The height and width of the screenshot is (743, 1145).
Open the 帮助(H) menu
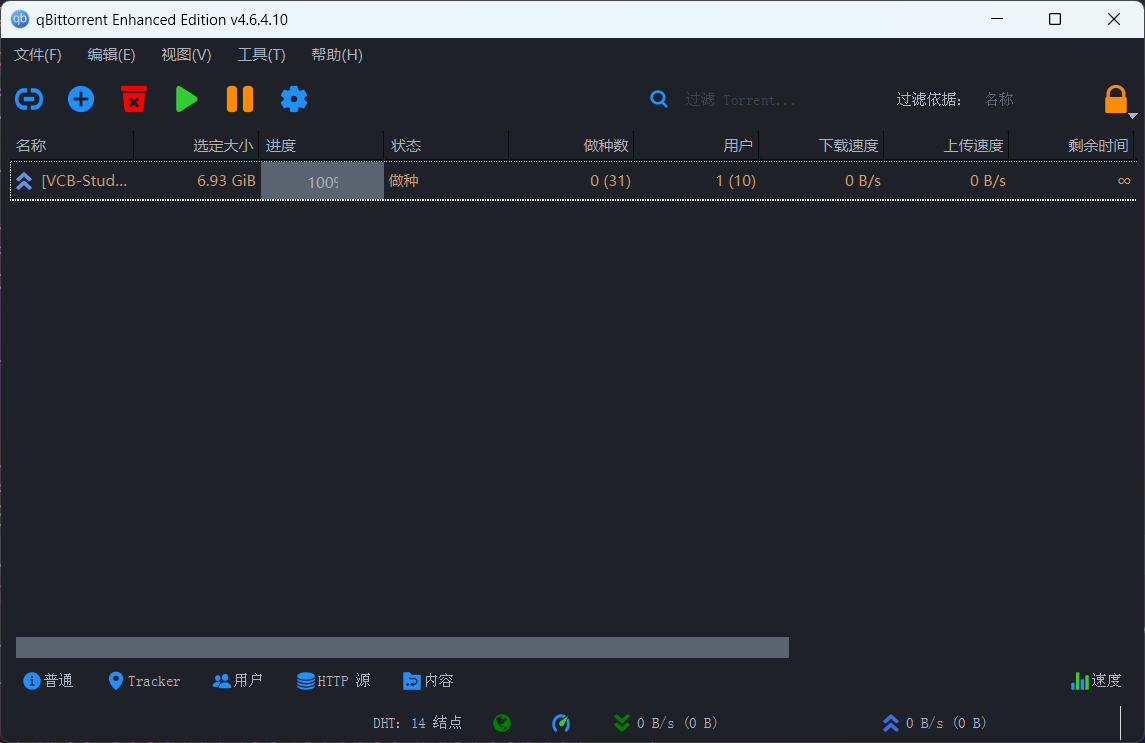click(337, 55)
